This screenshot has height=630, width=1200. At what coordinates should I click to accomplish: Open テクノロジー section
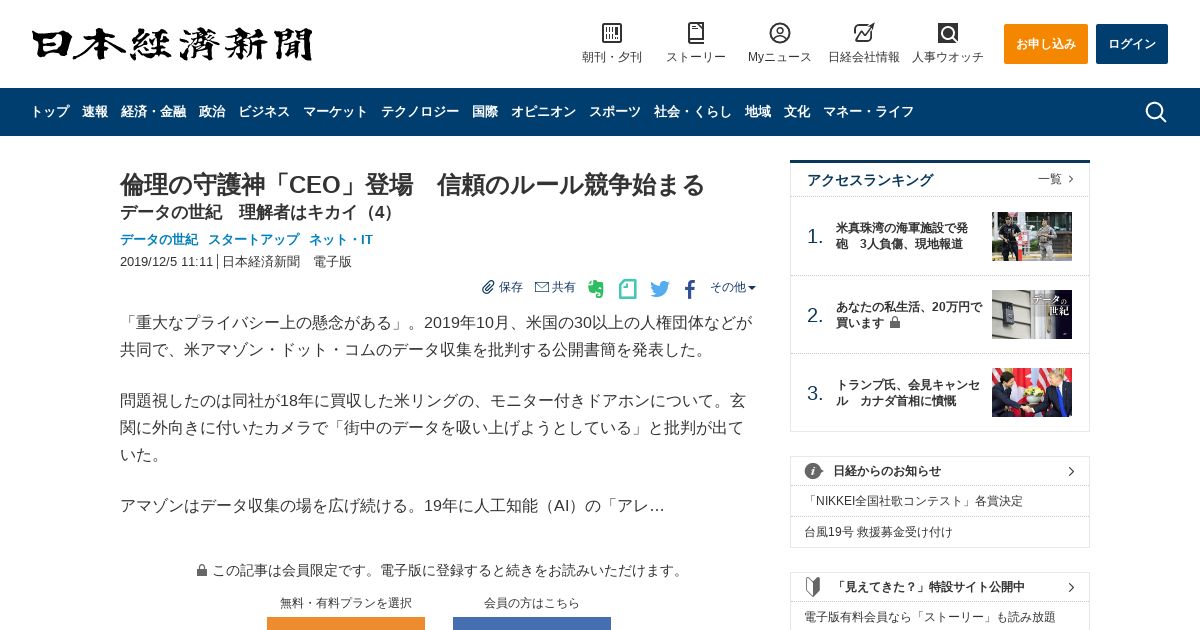pos(420,112)
